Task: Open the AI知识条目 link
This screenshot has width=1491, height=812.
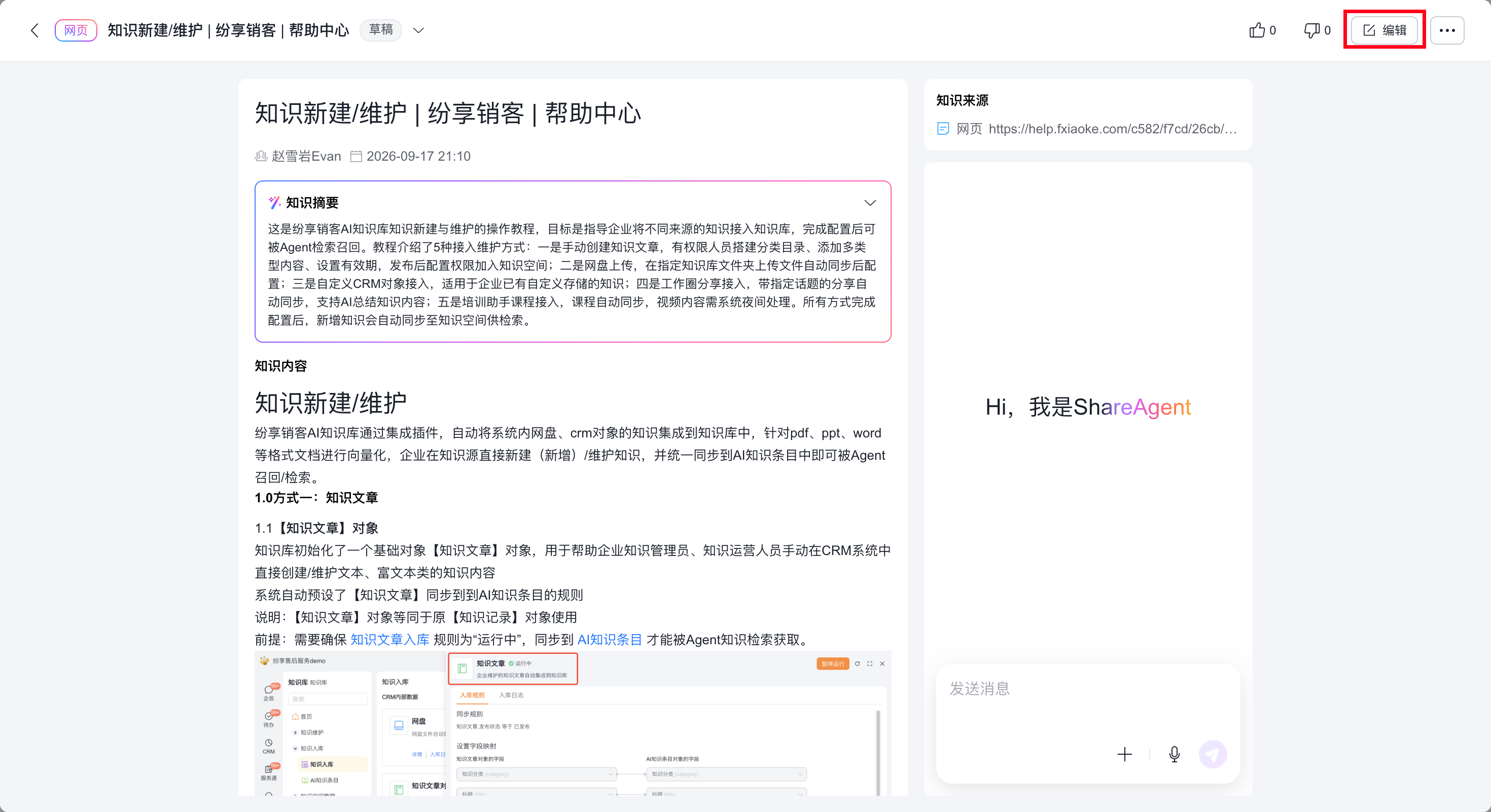Action: click(610, 640)
